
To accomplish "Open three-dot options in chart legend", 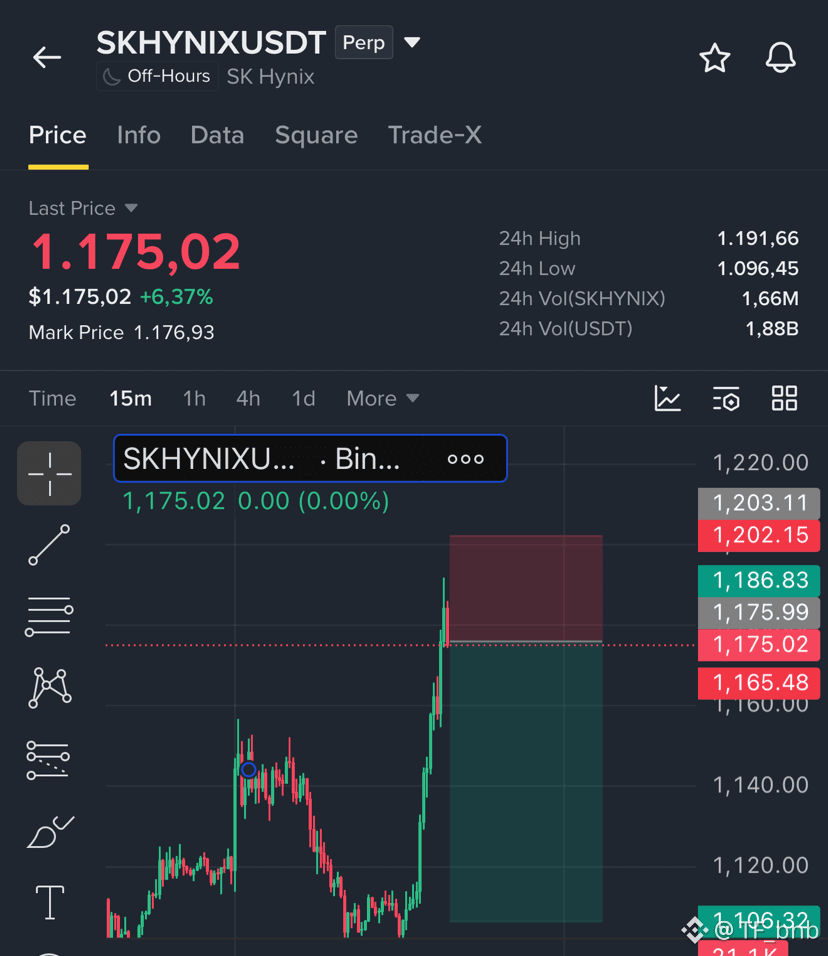I will tap(466, 459).
